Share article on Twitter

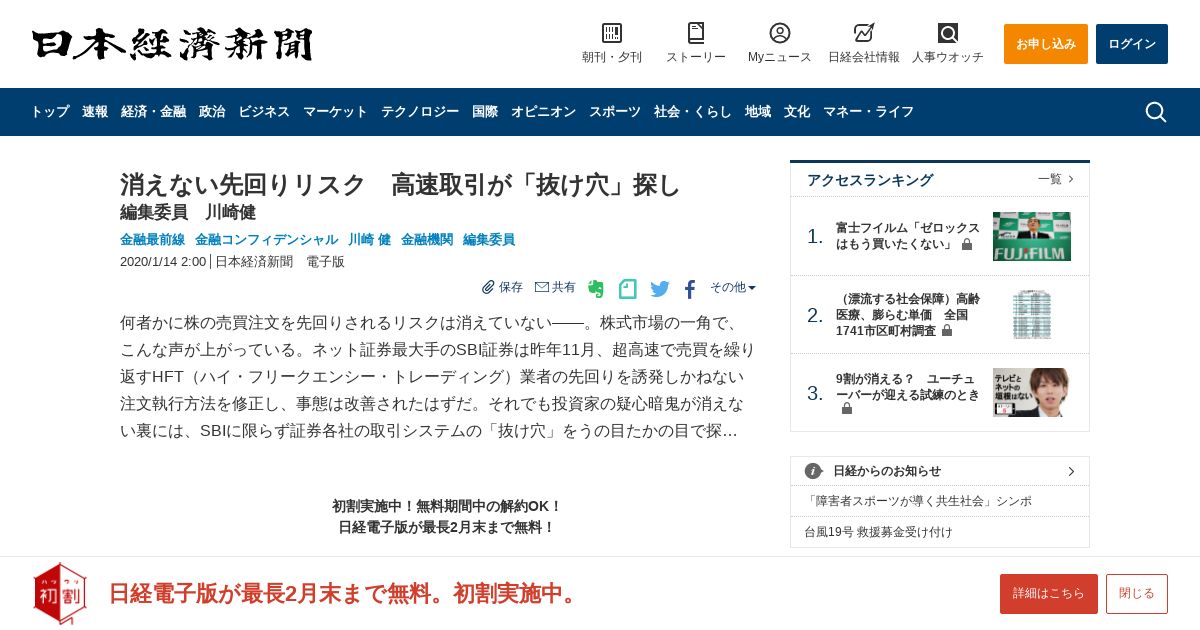pyautogui.click(x=660, y=289)
